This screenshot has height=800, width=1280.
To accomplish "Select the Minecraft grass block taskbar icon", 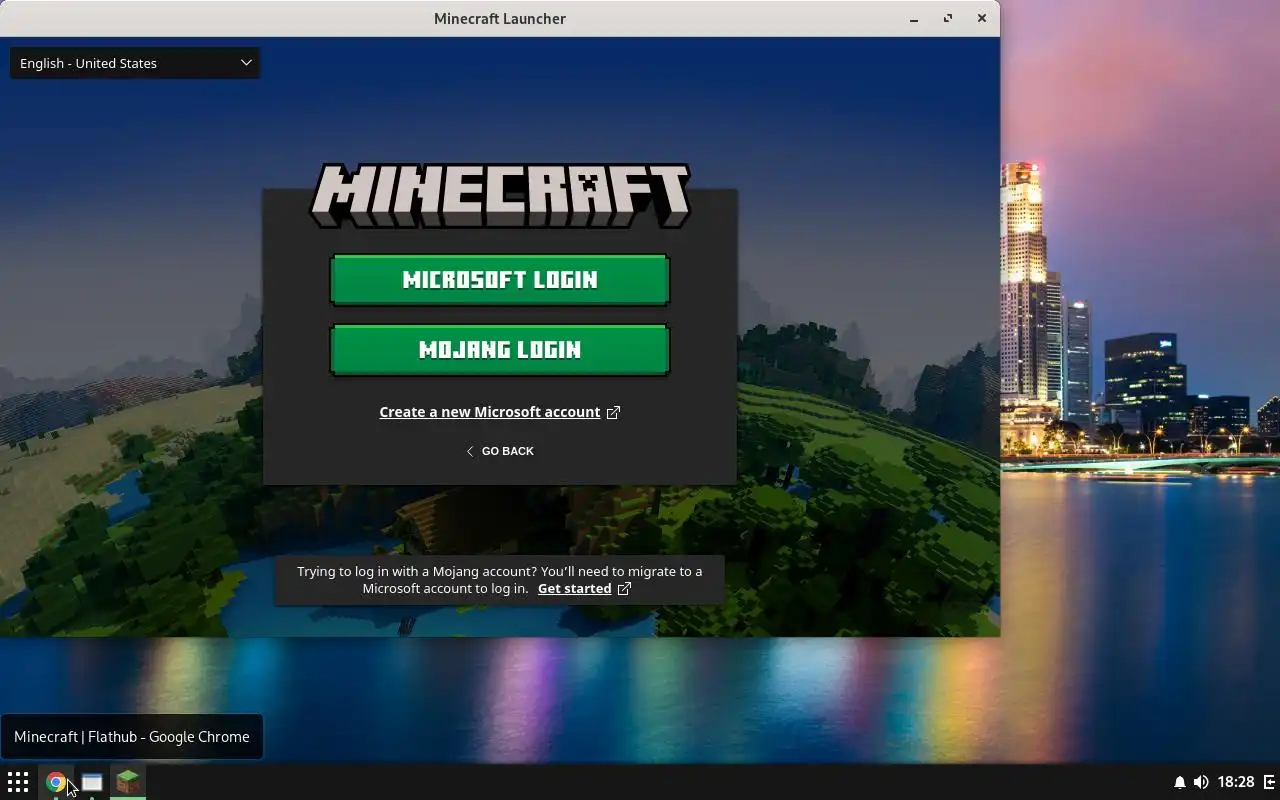I will pyautogui.click(x=128, y=782).
